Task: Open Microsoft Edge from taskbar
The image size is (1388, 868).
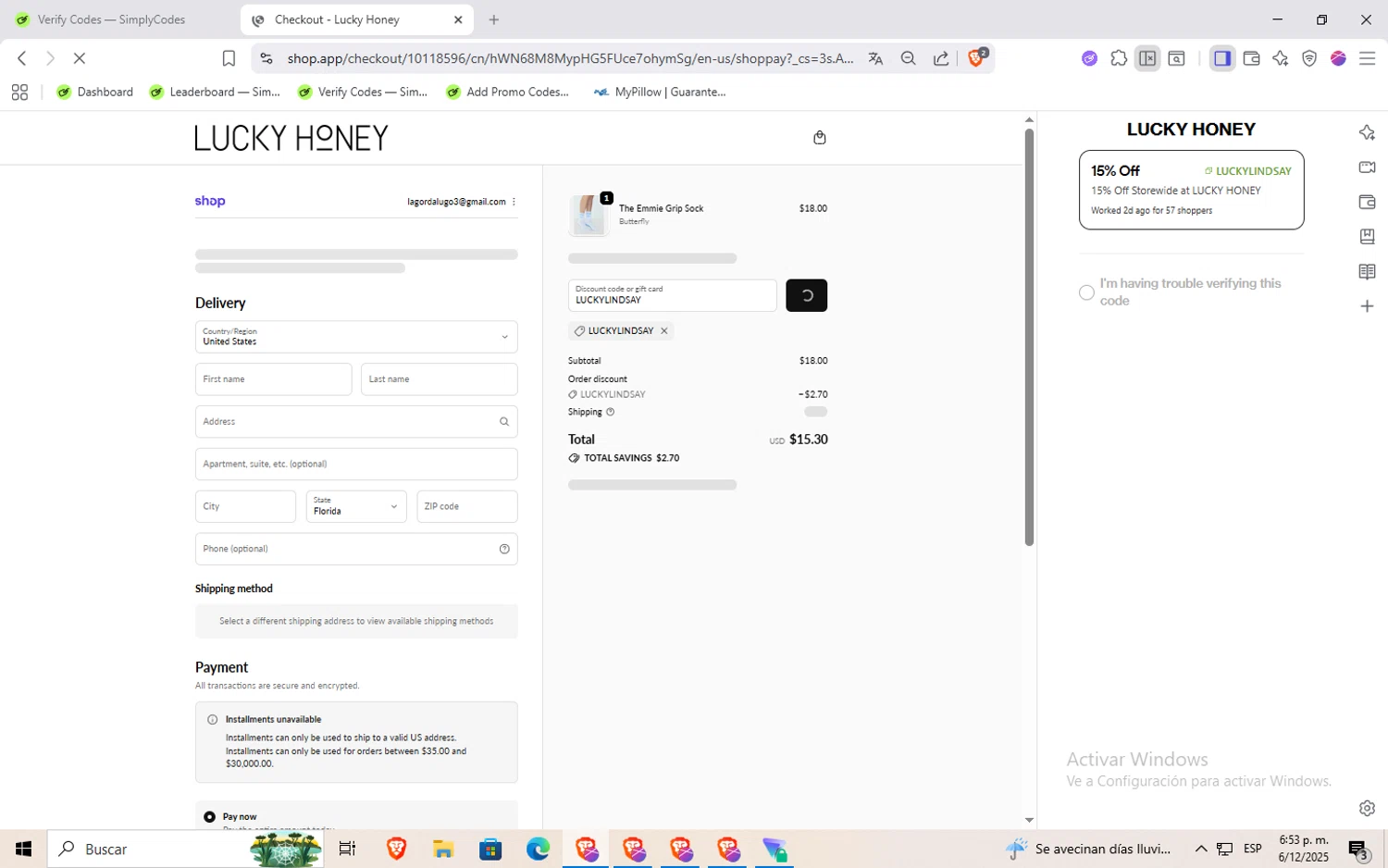Action: coord(538,849)
